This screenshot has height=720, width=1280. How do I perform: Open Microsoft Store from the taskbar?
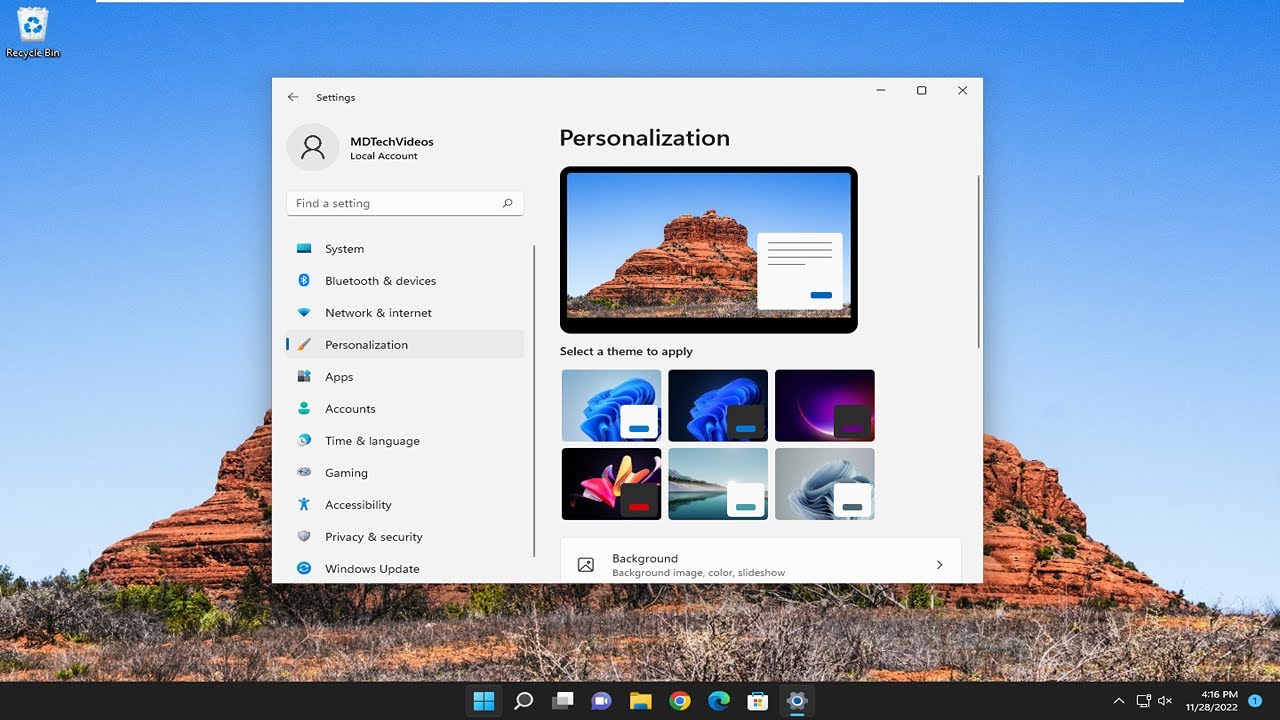[758, 701]
